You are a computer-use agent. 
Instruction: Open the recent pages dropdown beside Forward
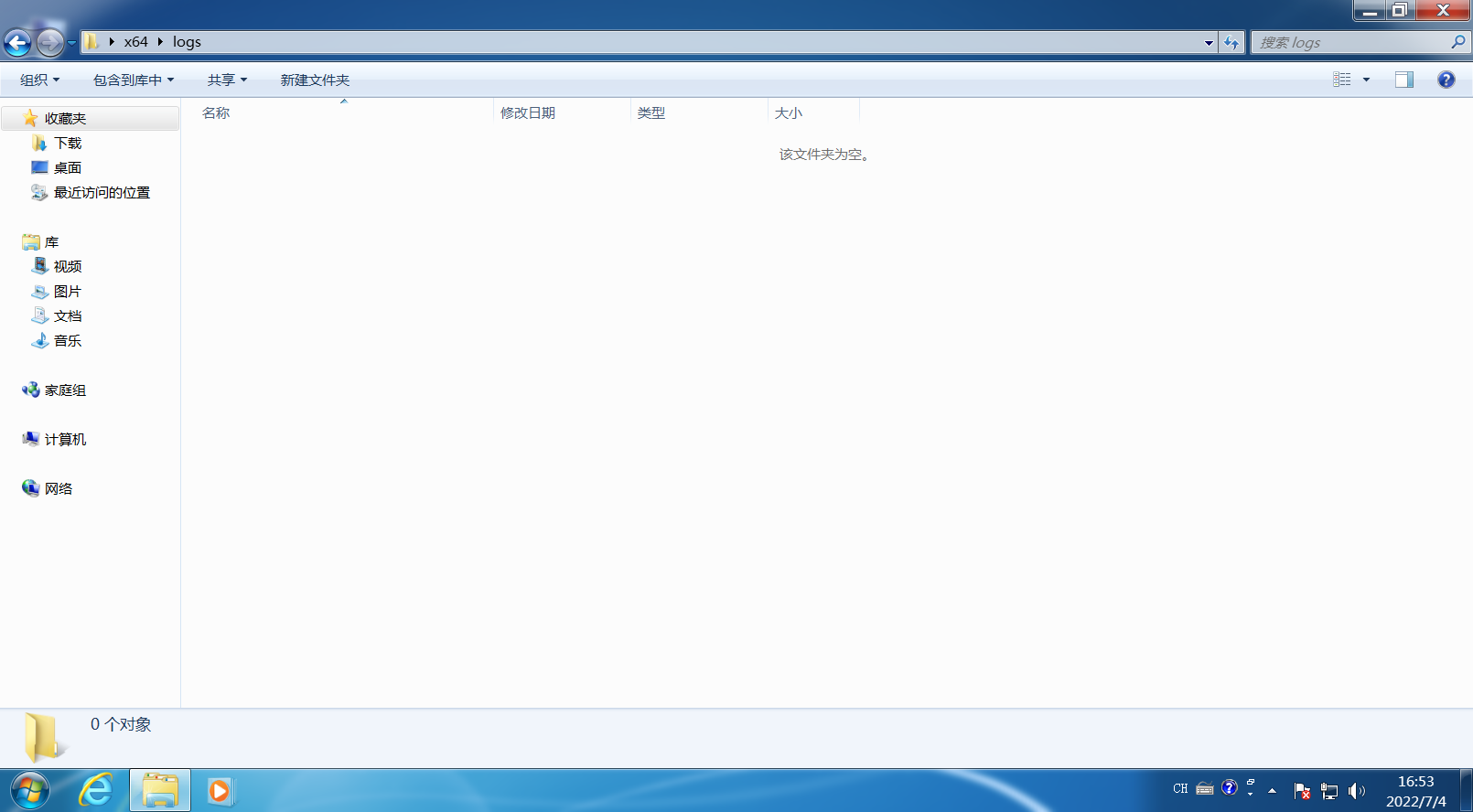click(x=71, y=42)
